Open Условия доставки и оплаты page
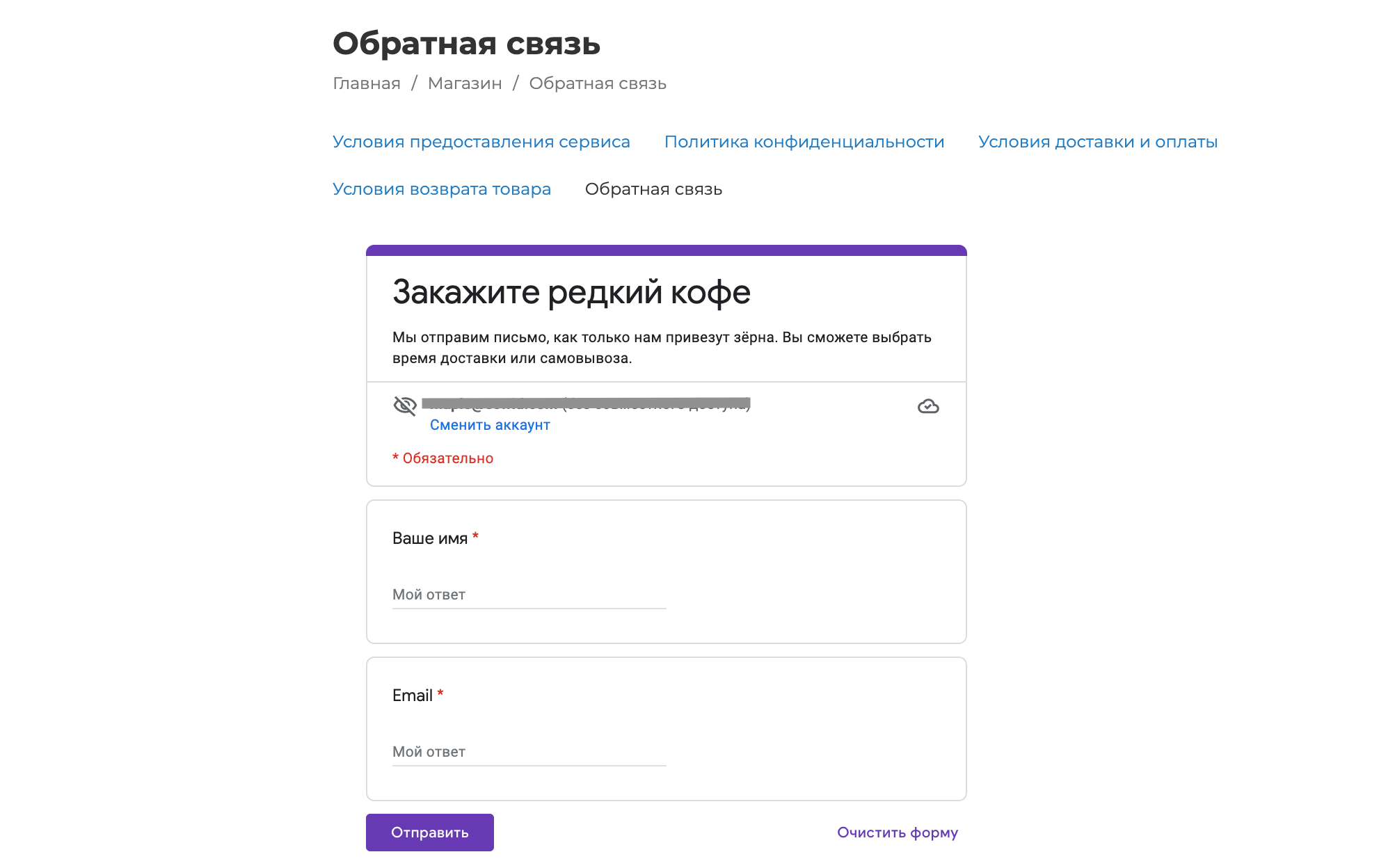 [1098, 142]
